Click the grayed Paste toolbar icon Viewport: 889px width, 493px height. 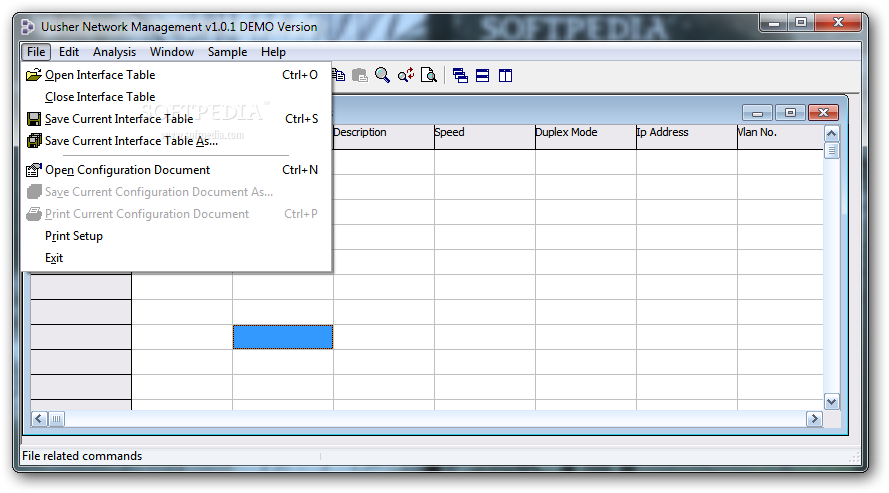click(360, 75)
